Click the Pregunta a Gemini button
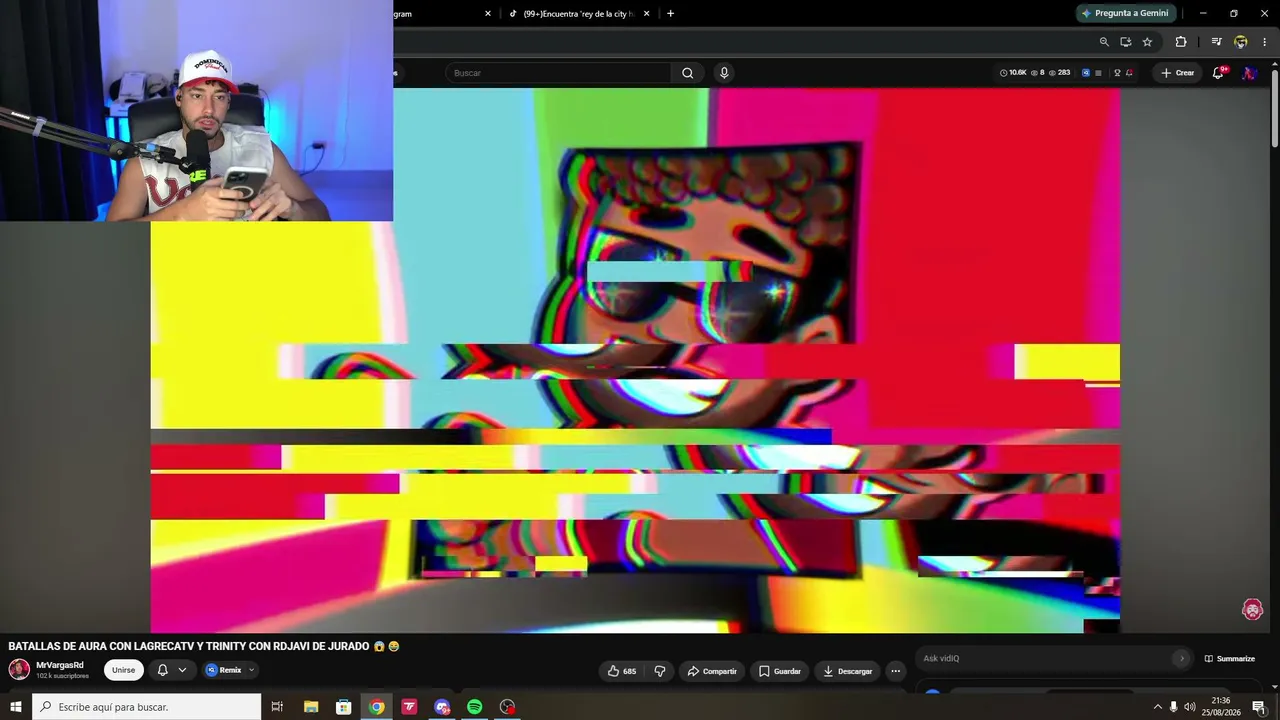Screen dimensions: 1280x720 coord(1124,13)
